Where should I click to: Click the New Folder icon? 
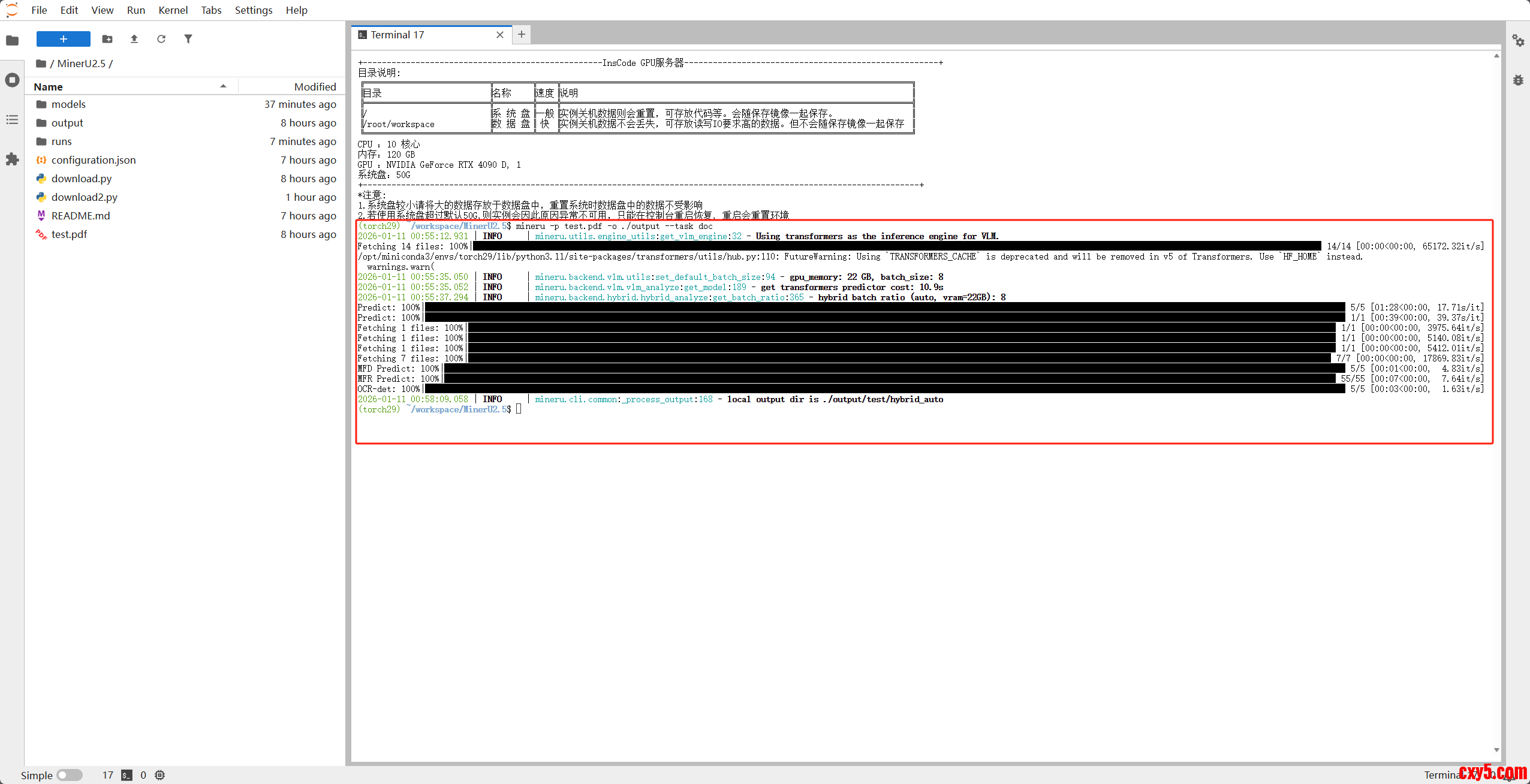pyautogui.click(x=107, y=39)
